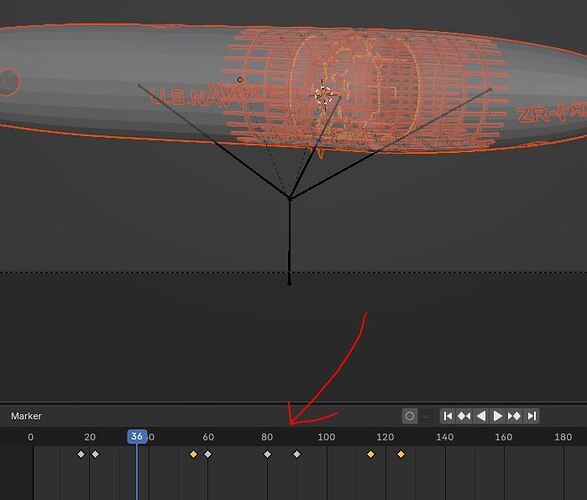Click frame 0 on the timeline ruler
The image size is (587, 500).
[x=31, y=437]
